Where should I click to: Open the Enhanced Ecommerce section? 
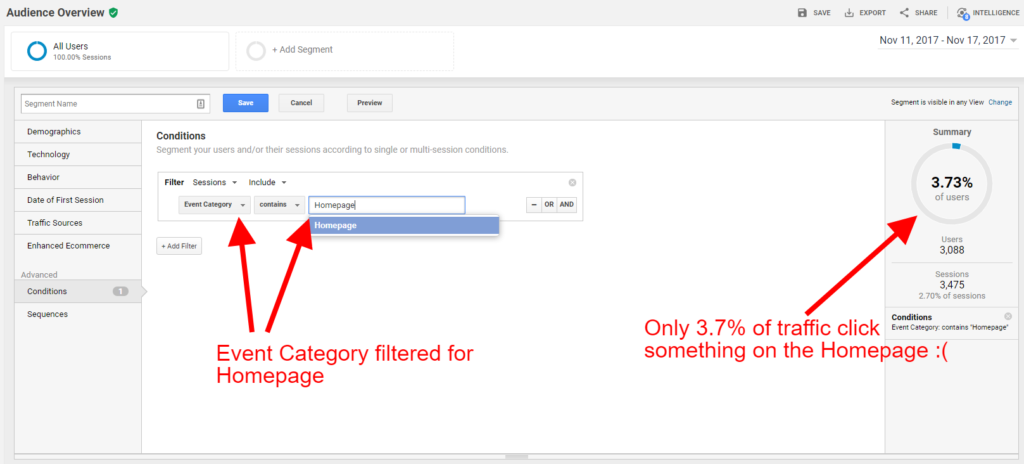pos(78,246)
